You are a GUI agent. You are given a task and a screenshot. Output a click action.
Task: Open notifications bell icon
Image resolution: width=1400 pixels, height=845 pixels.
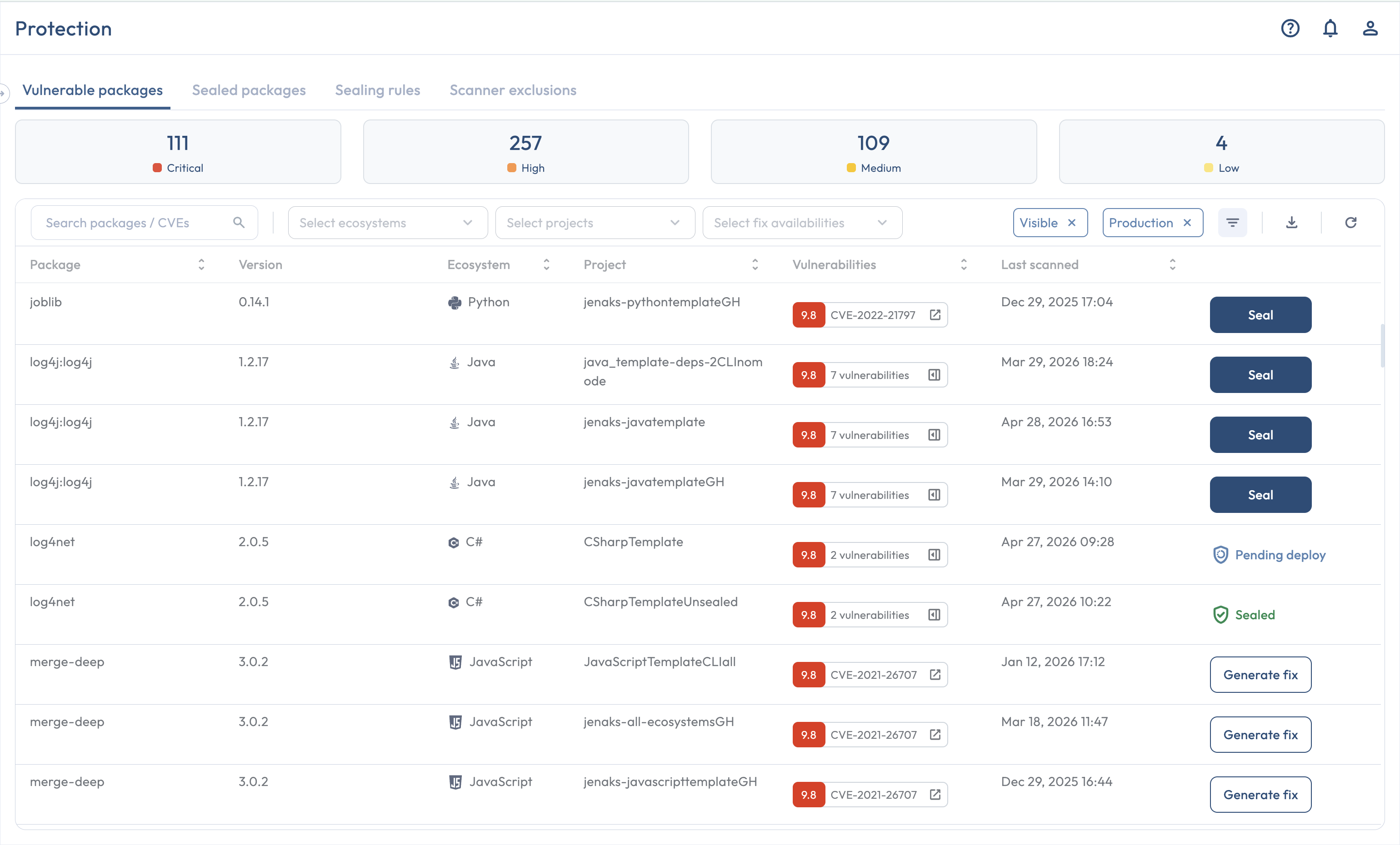click(1330, 28)
